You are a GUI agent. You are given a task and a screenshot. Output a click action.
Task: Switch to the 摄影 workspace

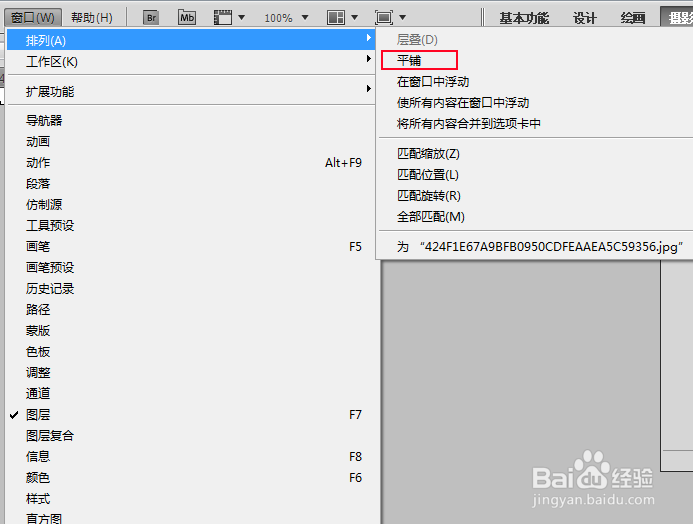pos(677,18)
